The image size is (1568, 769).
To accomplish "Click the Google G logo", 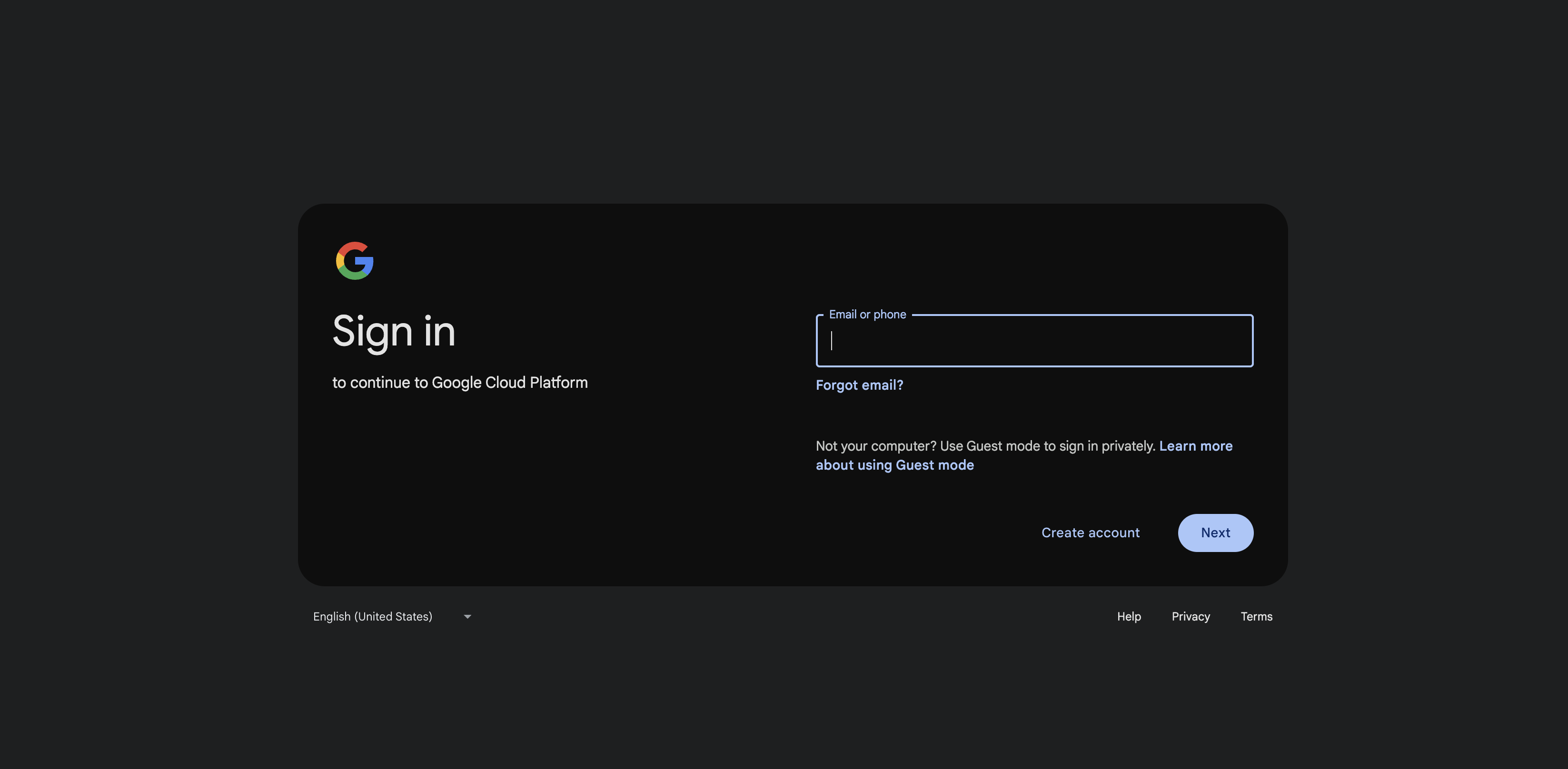I will [x=354, y=261].
